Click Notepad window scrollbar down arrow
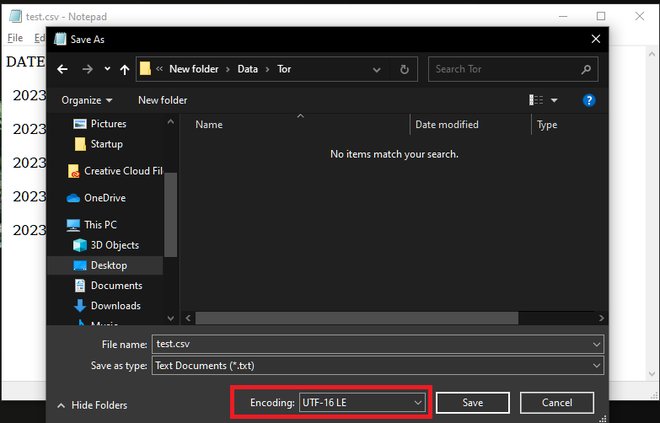The image size is (660, 423). pos(652,374)
